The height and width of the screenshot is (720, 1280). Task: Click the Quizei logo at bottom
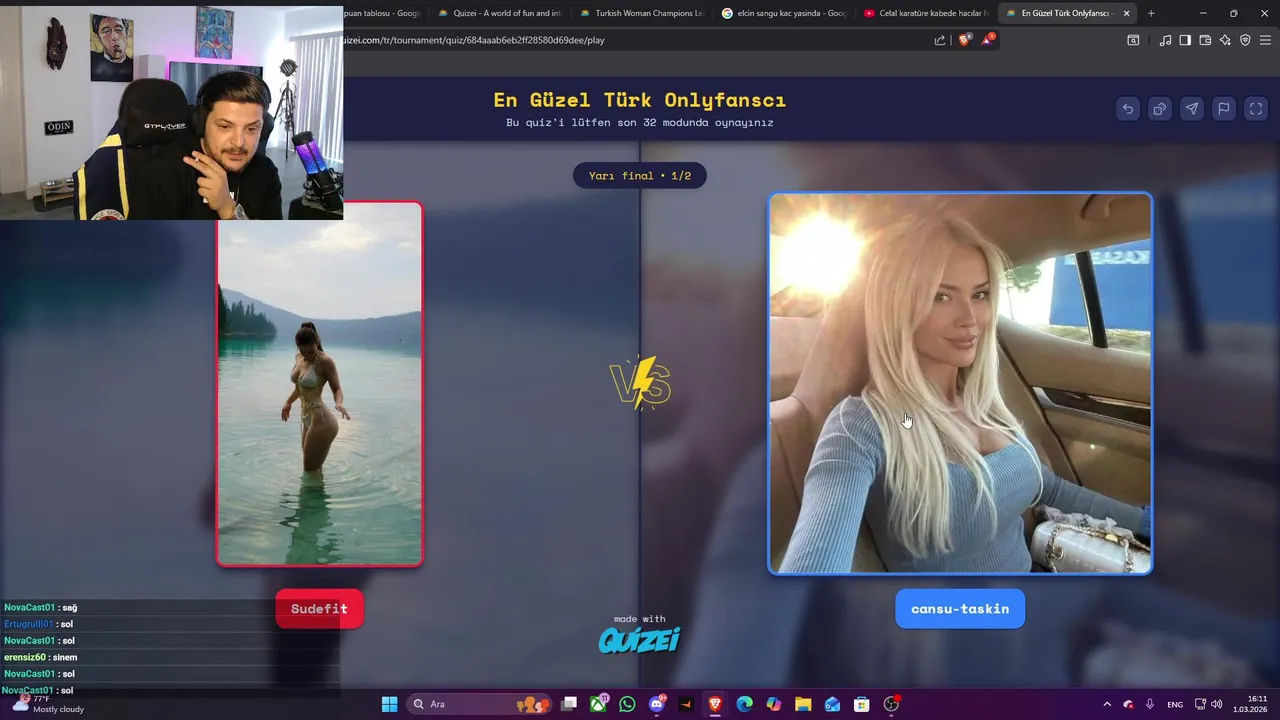point(640,640)
